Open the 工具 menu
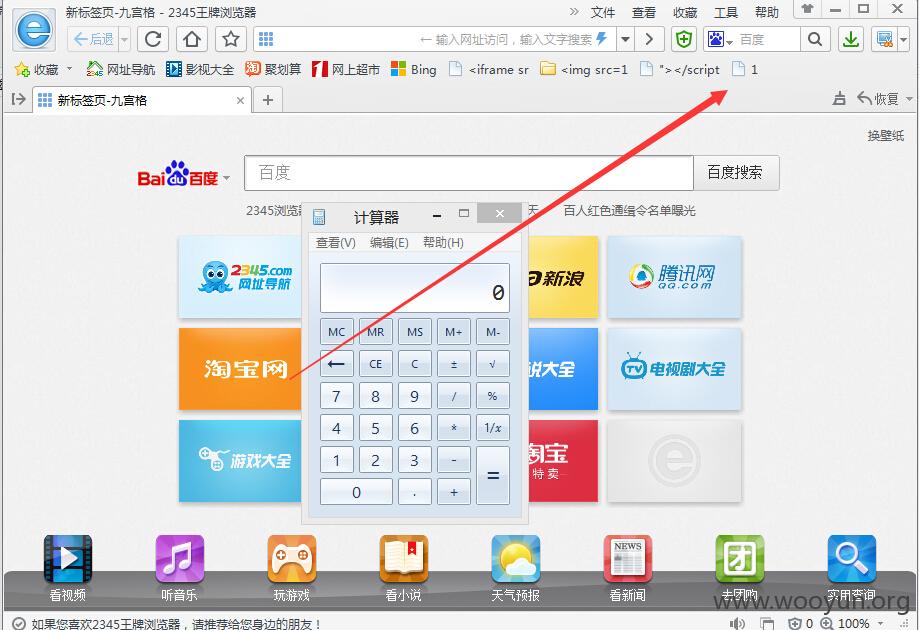 [x=726, y=12]
